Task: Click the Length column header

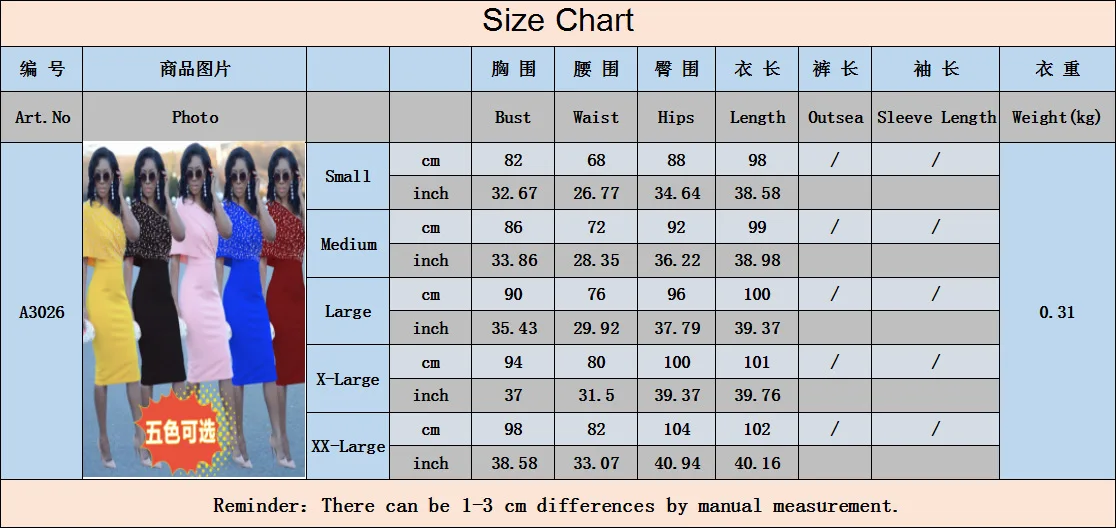Action: click(x=757, y=117)
